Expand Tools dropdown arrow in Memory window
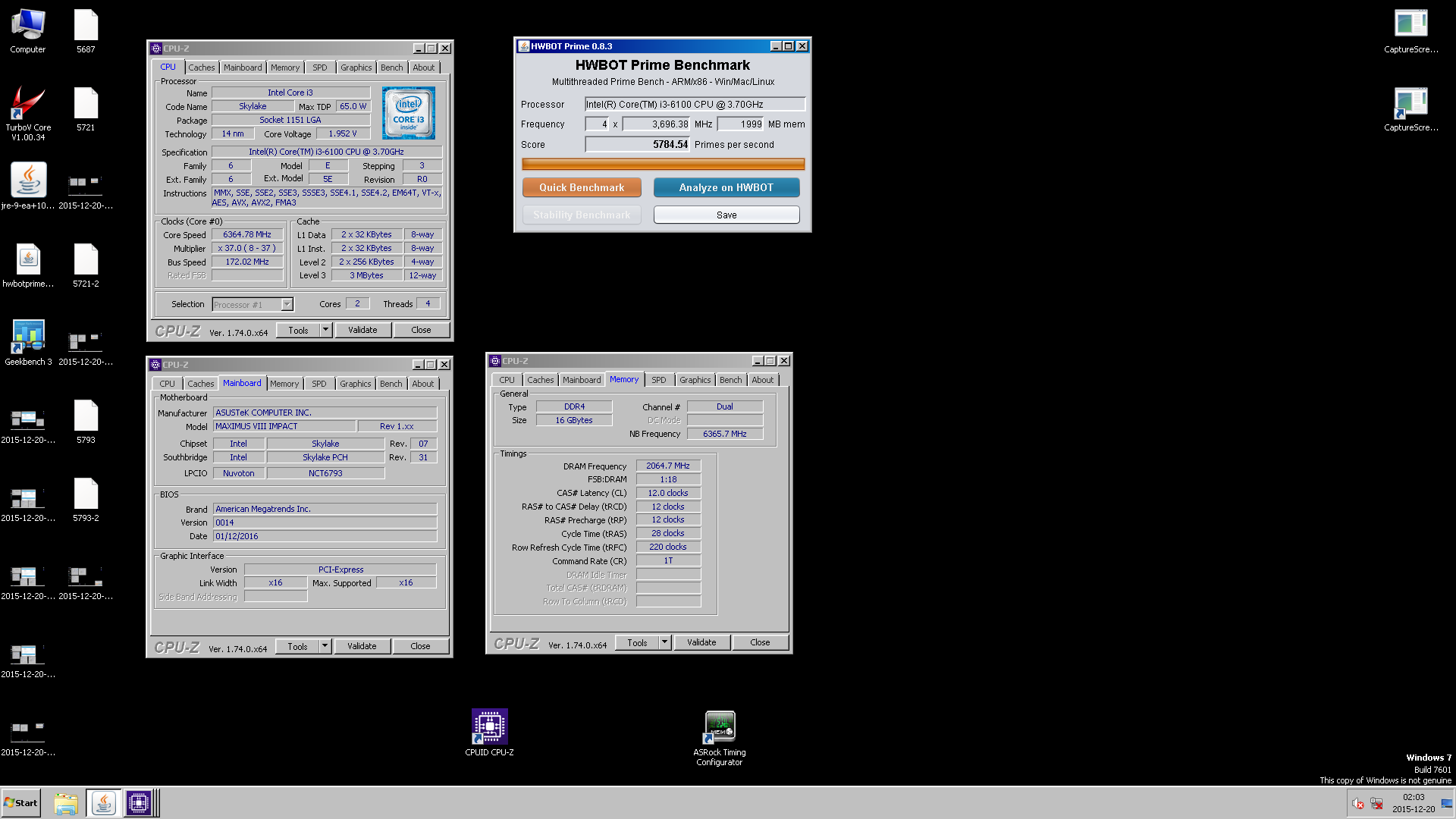 664,642
